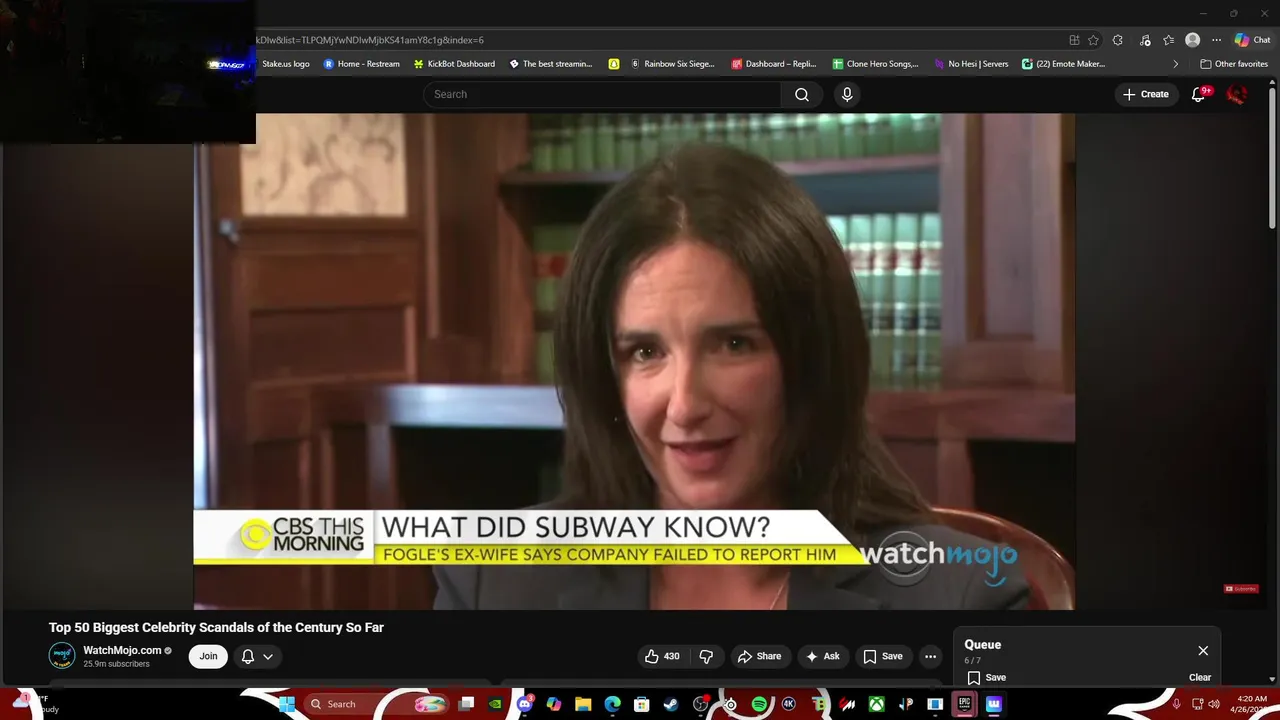
Task: Click the Subscribe watermark in video corner
Action: click(1241, 589)
